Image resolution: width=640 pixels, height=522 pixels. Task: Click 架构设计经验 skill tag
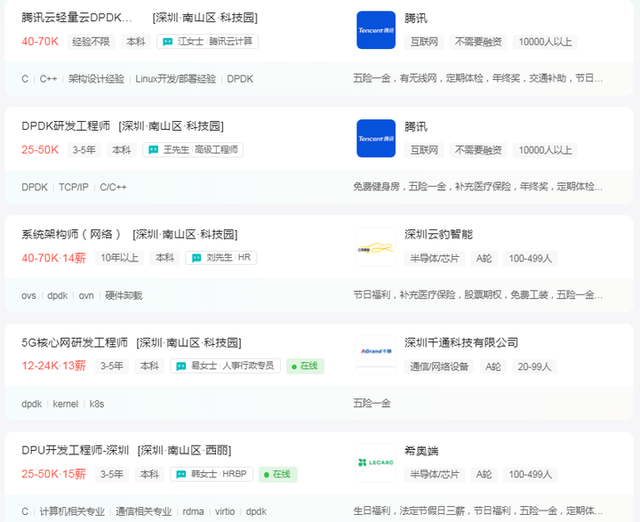click(96, 79)
